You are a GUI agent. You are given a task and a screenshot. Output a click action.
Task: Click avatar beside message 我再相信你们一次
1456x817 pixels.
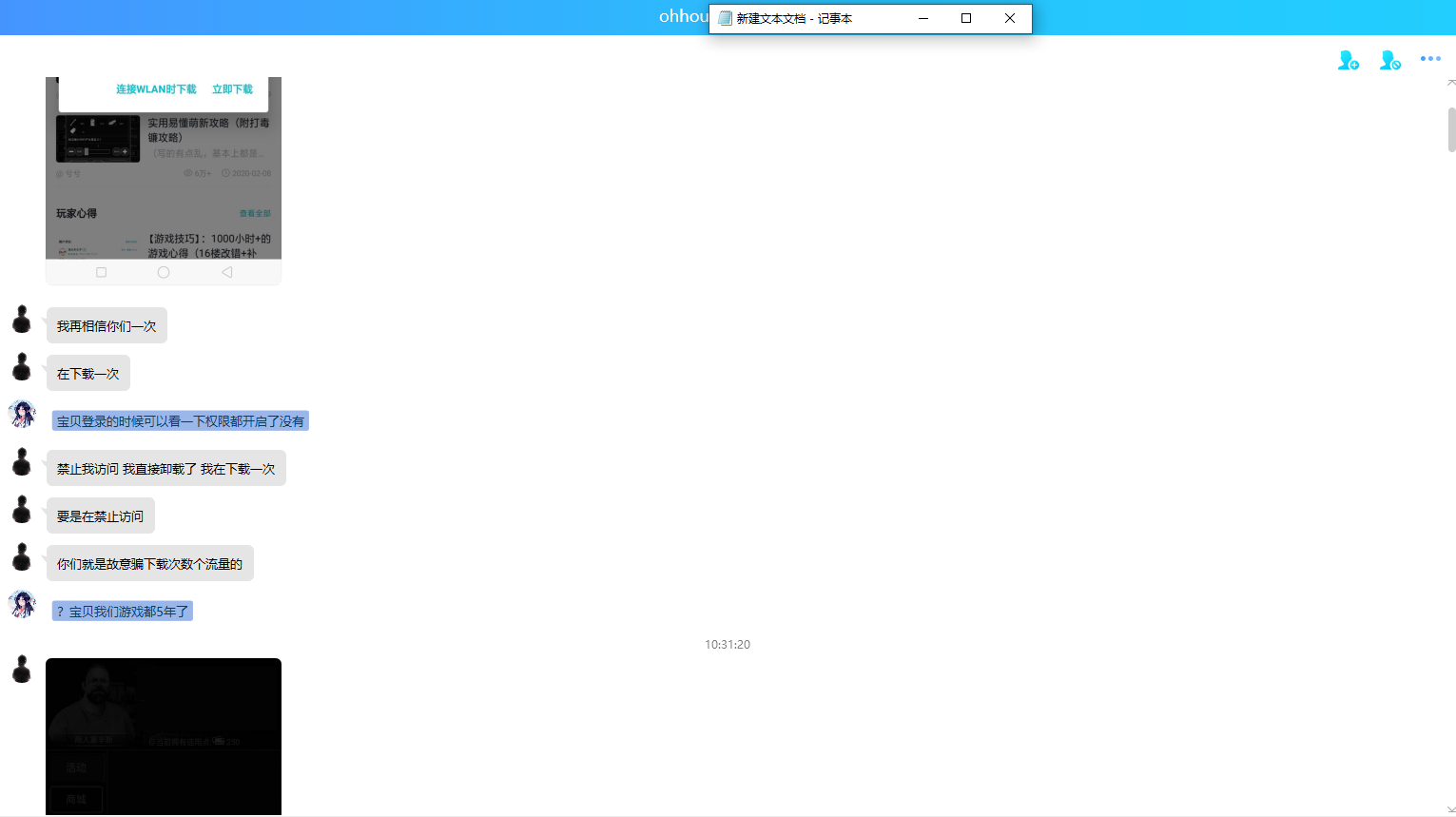coord(22,320)
